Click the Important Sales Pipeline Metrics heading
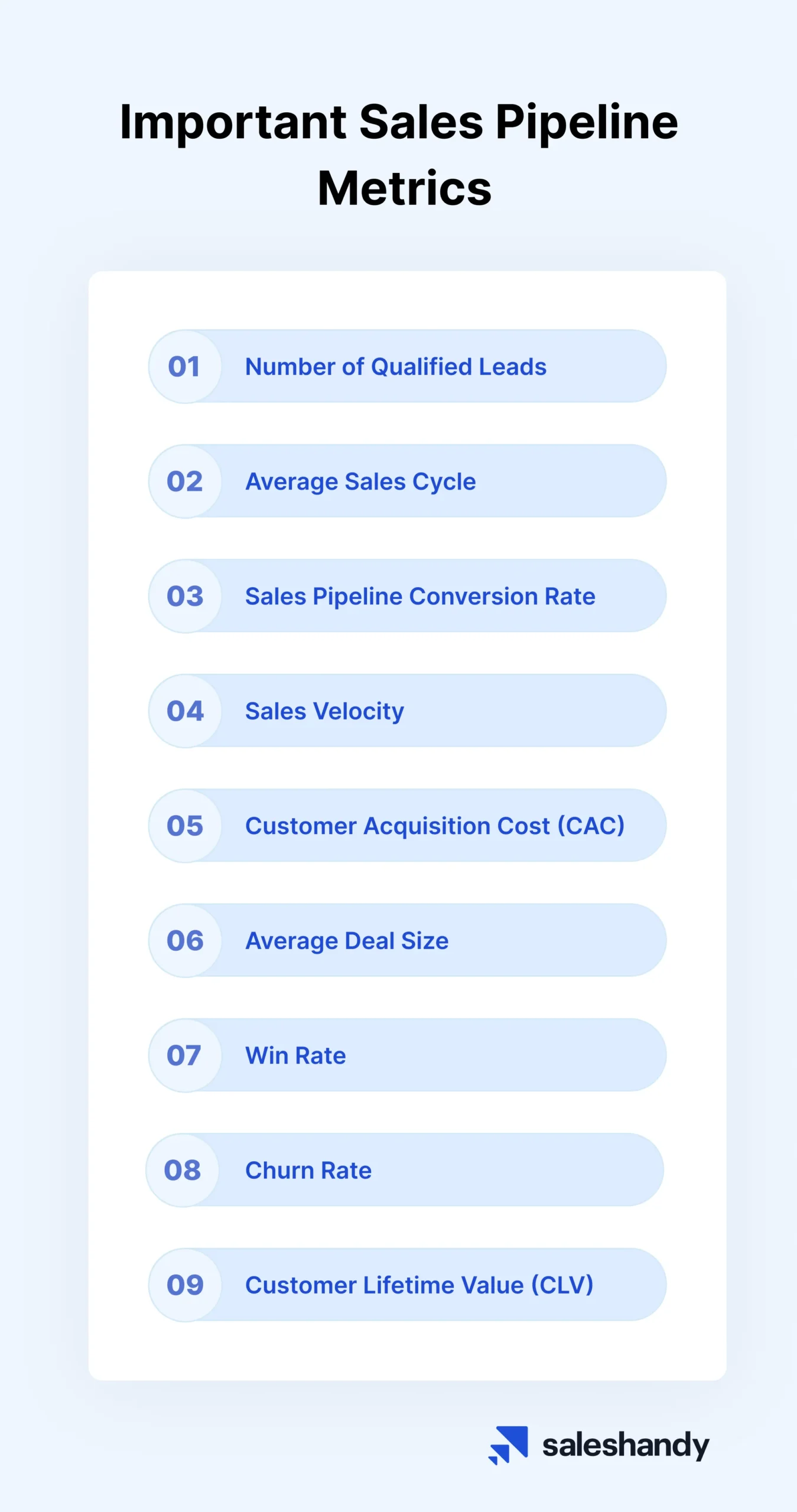797x1512 pixels. (399, 155)
